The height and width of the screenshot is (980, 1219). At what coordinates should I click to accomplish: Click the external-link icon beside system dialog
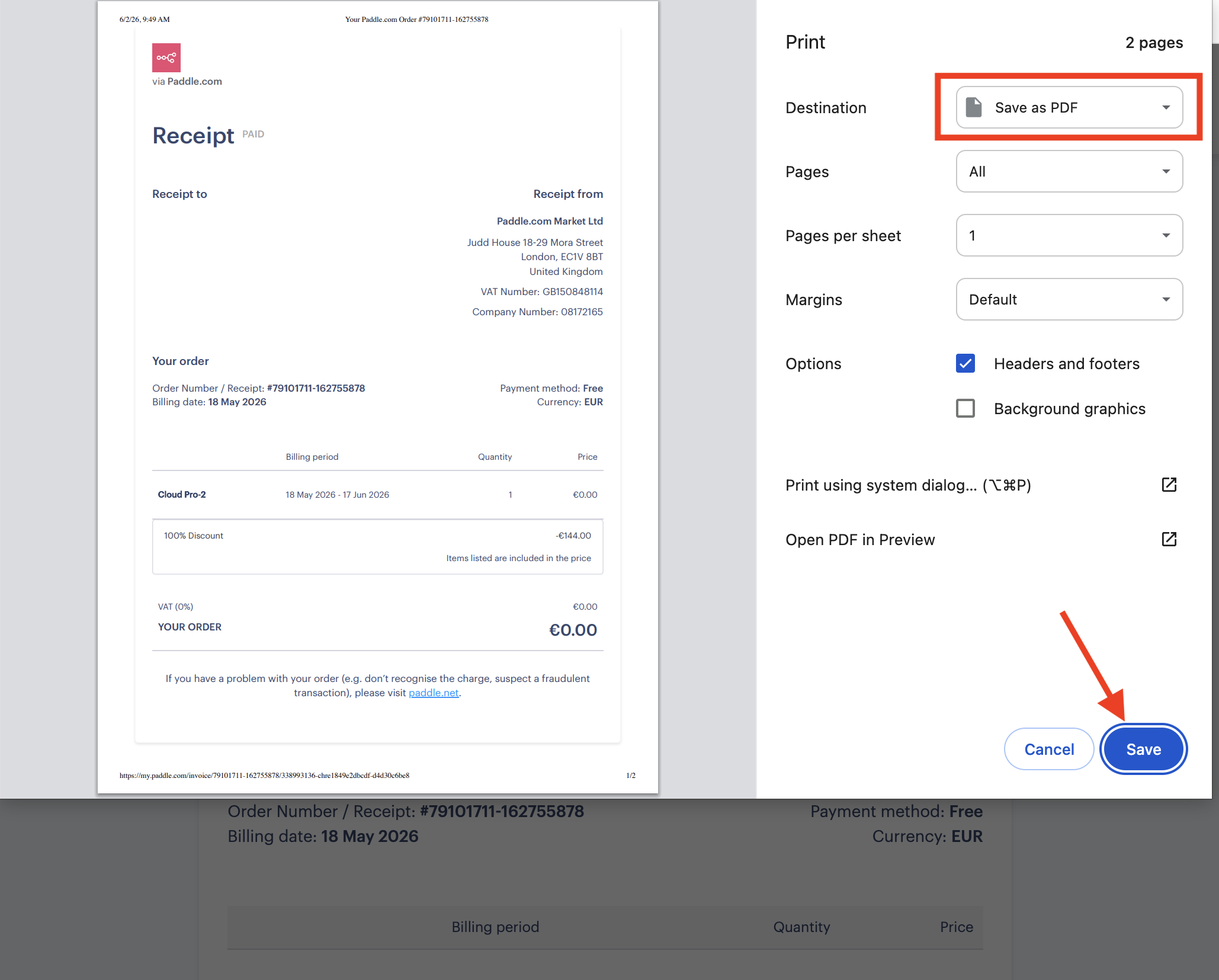click(x=1169, y=485)
